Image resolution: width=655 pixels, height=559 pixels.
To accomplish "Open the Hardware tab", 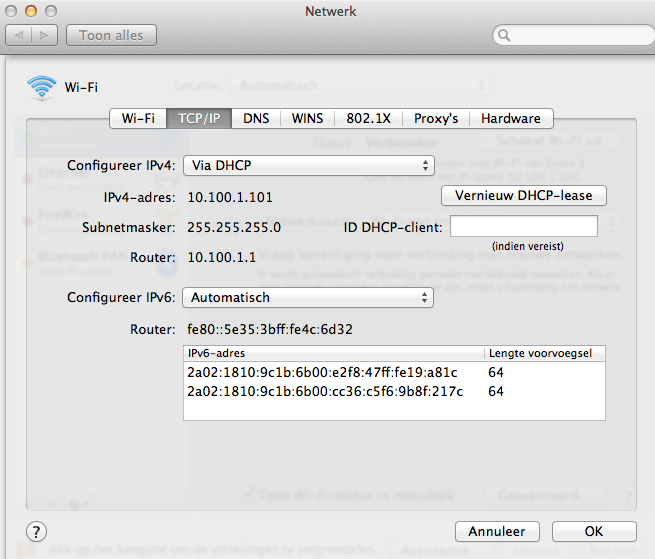I will (x=510, y=118).
